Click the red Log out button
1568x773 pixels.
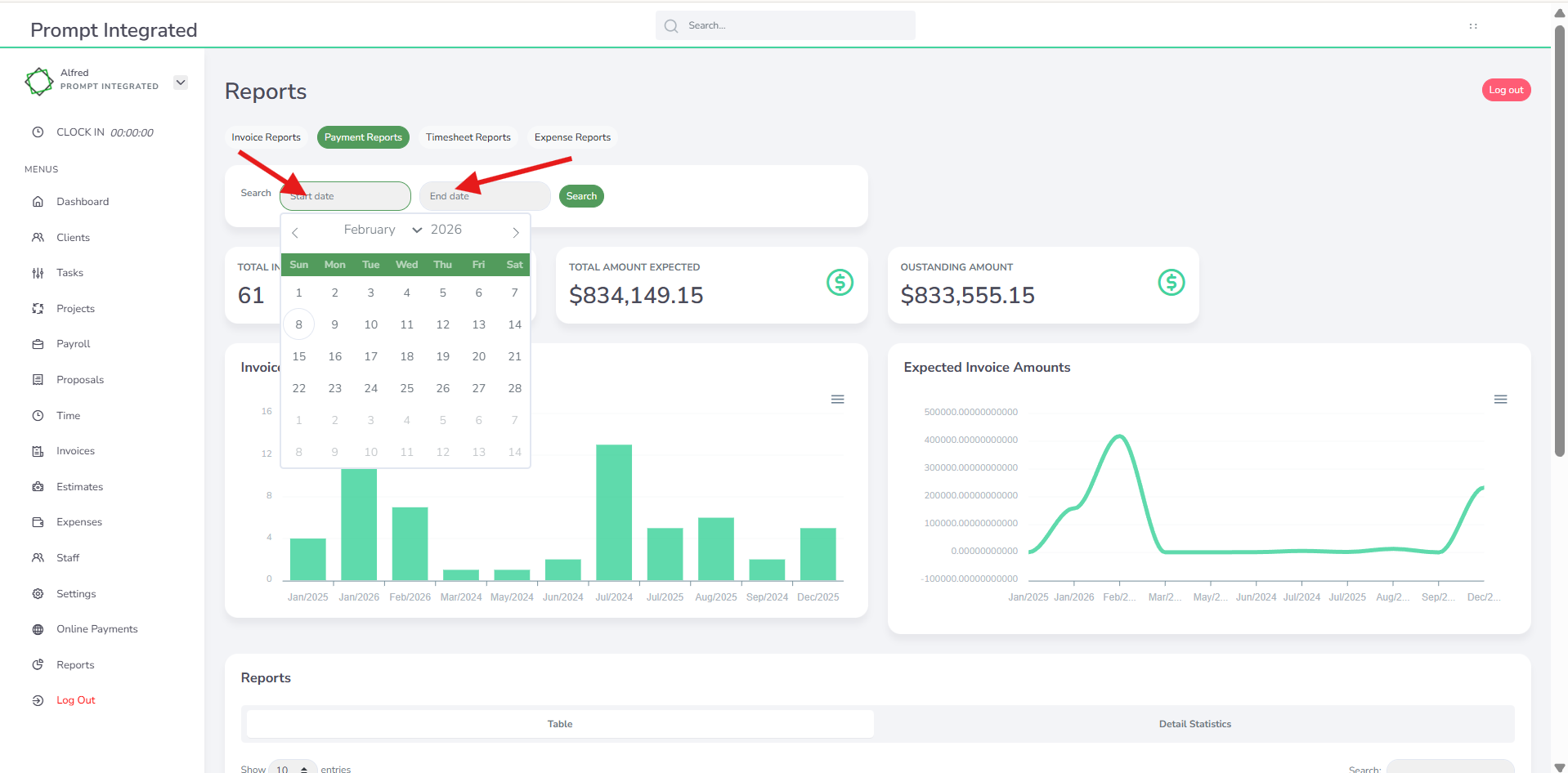click(1505, 90)
